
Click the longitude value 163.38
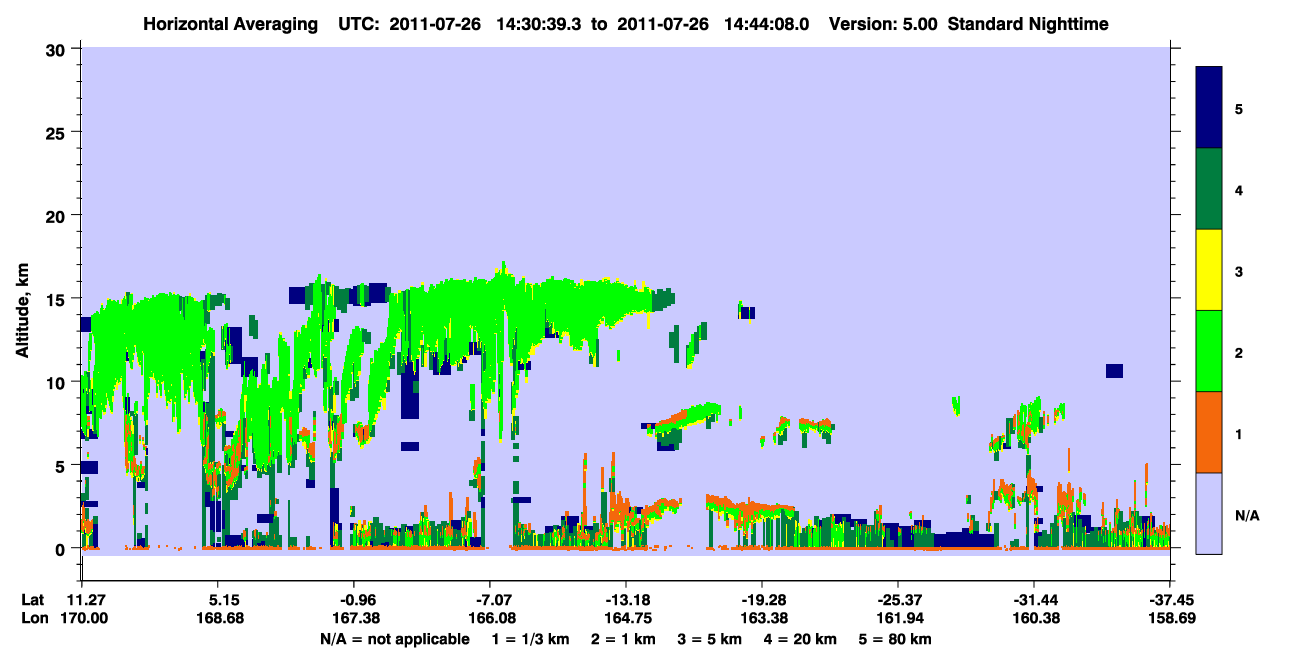click(762, 619)
